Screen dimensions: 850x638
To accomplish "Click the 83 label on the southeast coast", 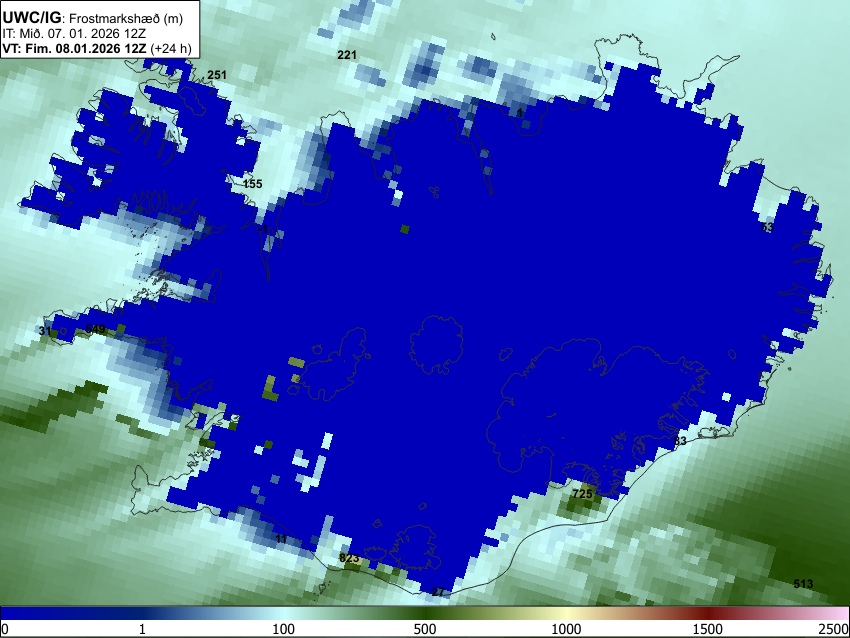I will click(x=680, y=441).
